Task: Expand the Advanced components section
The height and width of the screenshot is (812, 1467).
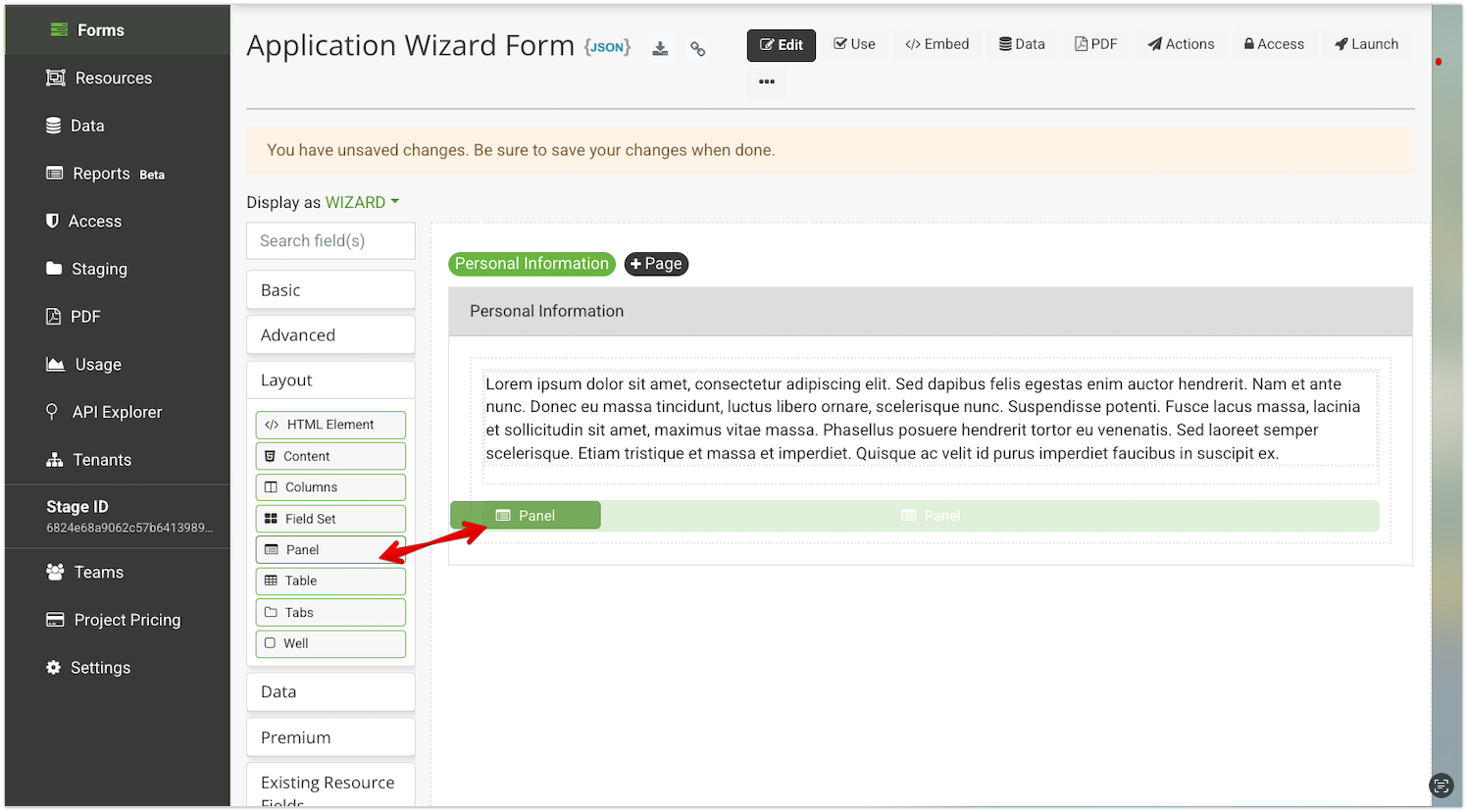Action: (330, 335)
